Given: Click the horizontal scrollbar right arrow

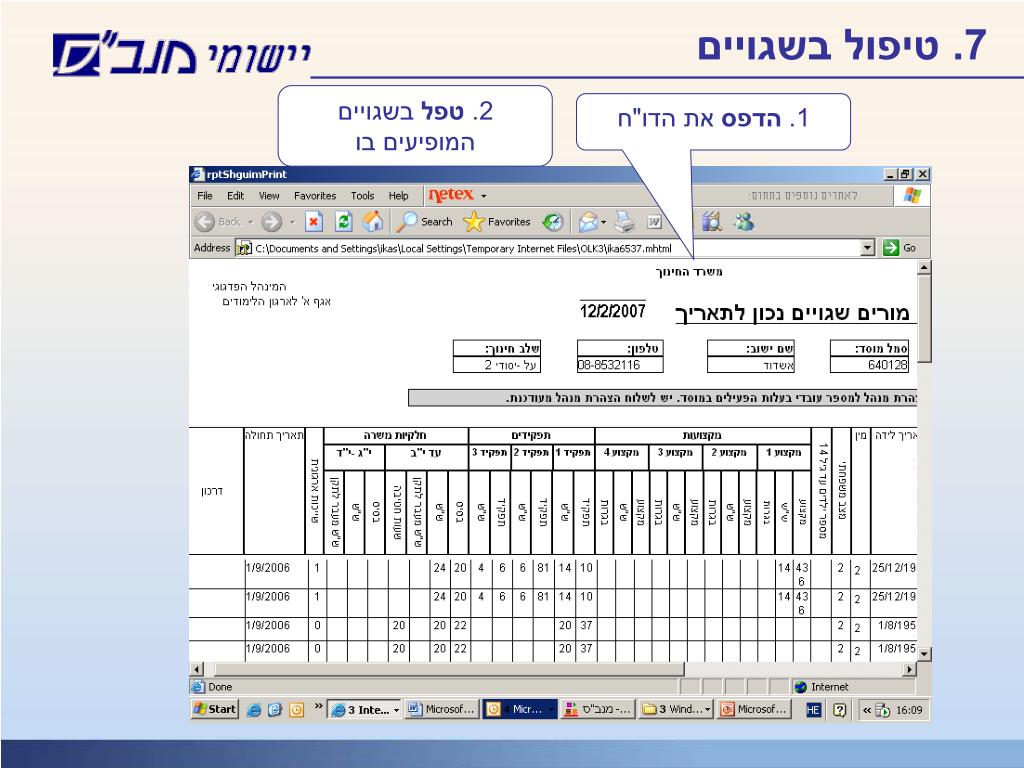Looking at the screenshot, I should click(909, 669).
